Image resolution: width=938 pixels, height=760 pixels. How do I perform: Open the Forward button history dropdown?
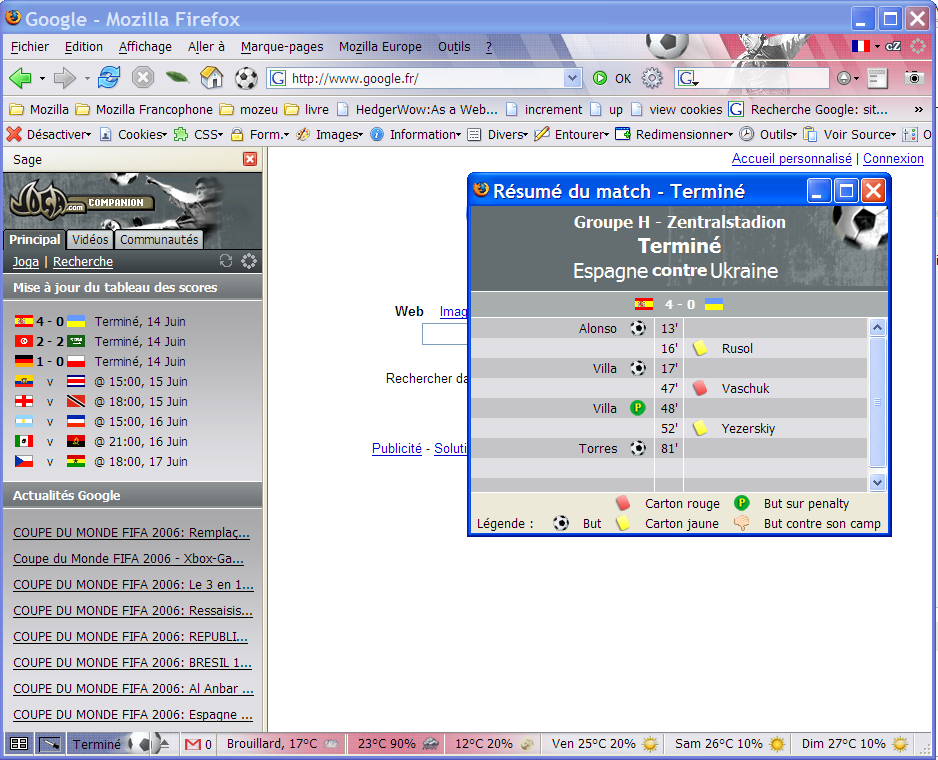(87, 78)
